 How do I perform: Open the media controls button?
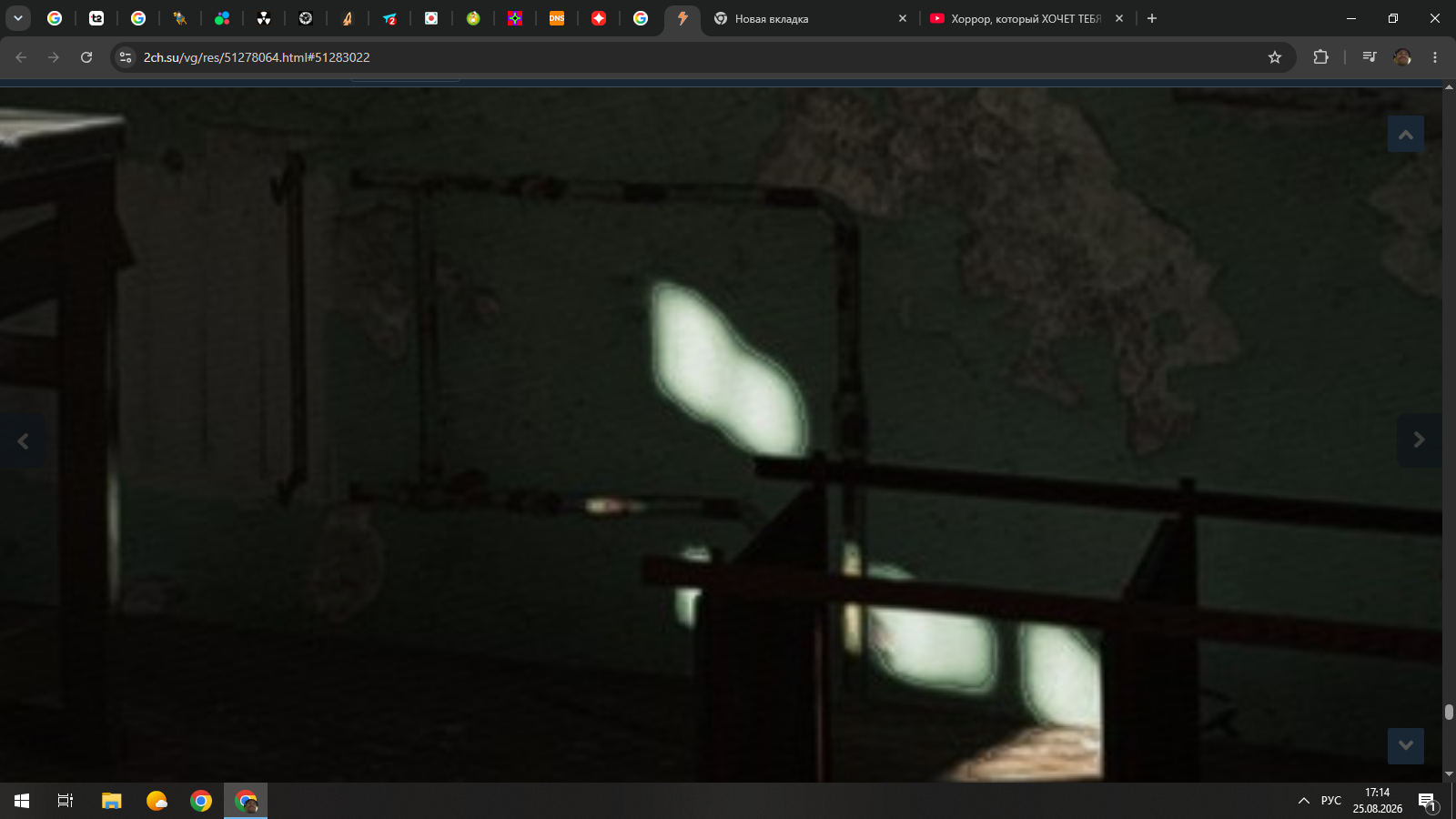click(1370, 57)
